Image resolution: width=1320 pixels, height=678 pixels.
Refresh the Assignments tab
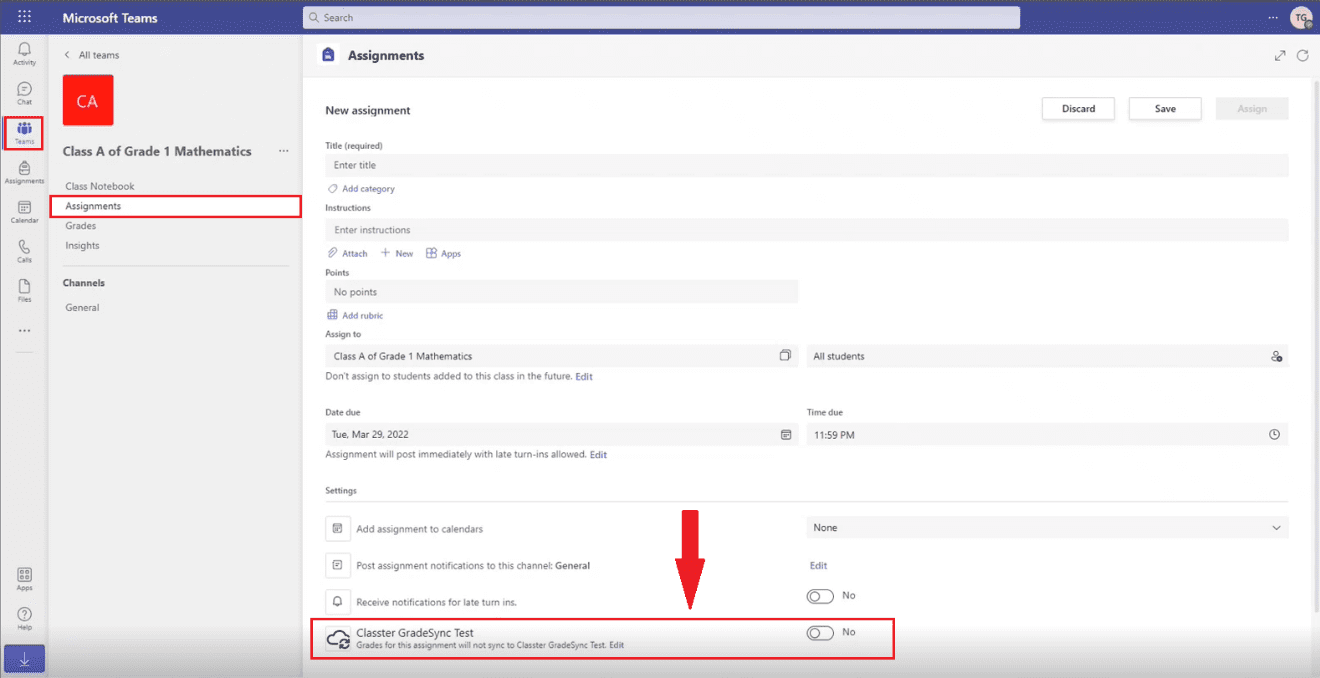pyautogui.click(x=1302, y=56)
